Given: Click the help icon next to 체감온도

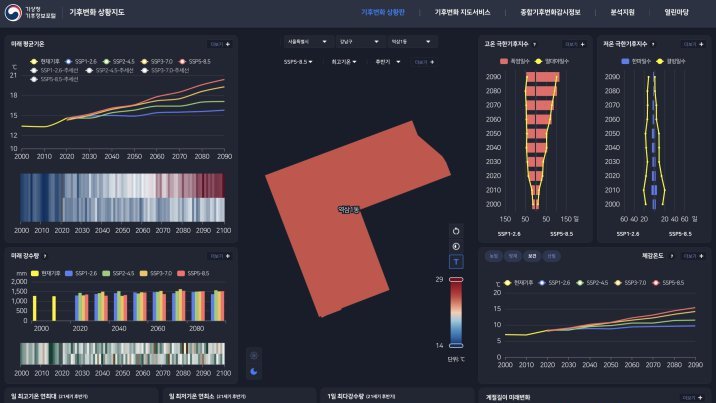Looking at the screenshot, I should [671, 256].
